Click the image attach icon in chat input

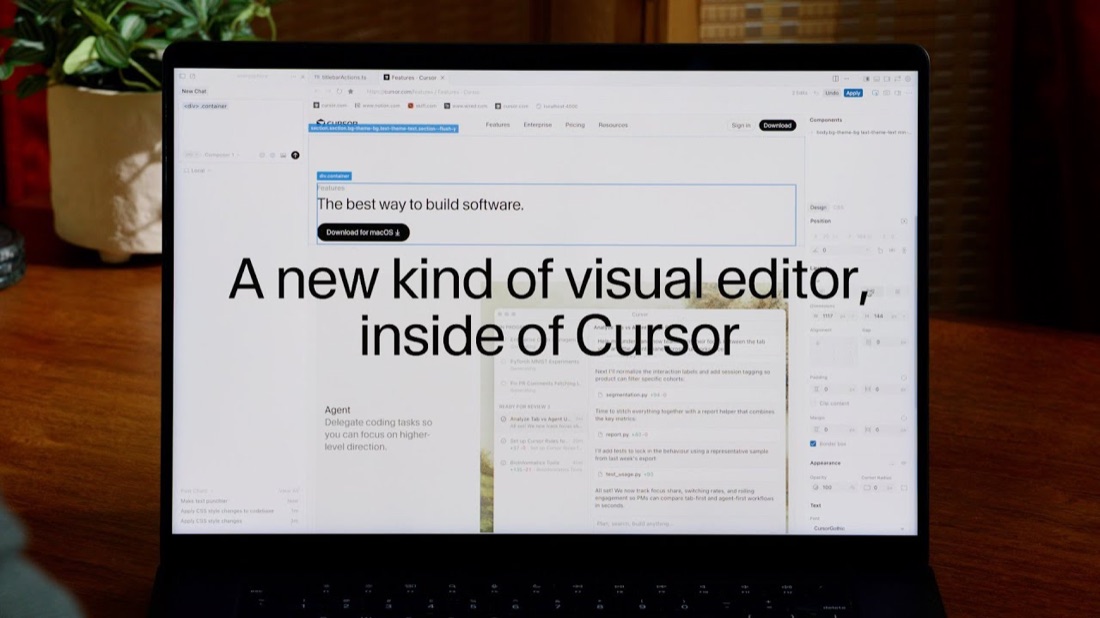[x=283, y=155]
